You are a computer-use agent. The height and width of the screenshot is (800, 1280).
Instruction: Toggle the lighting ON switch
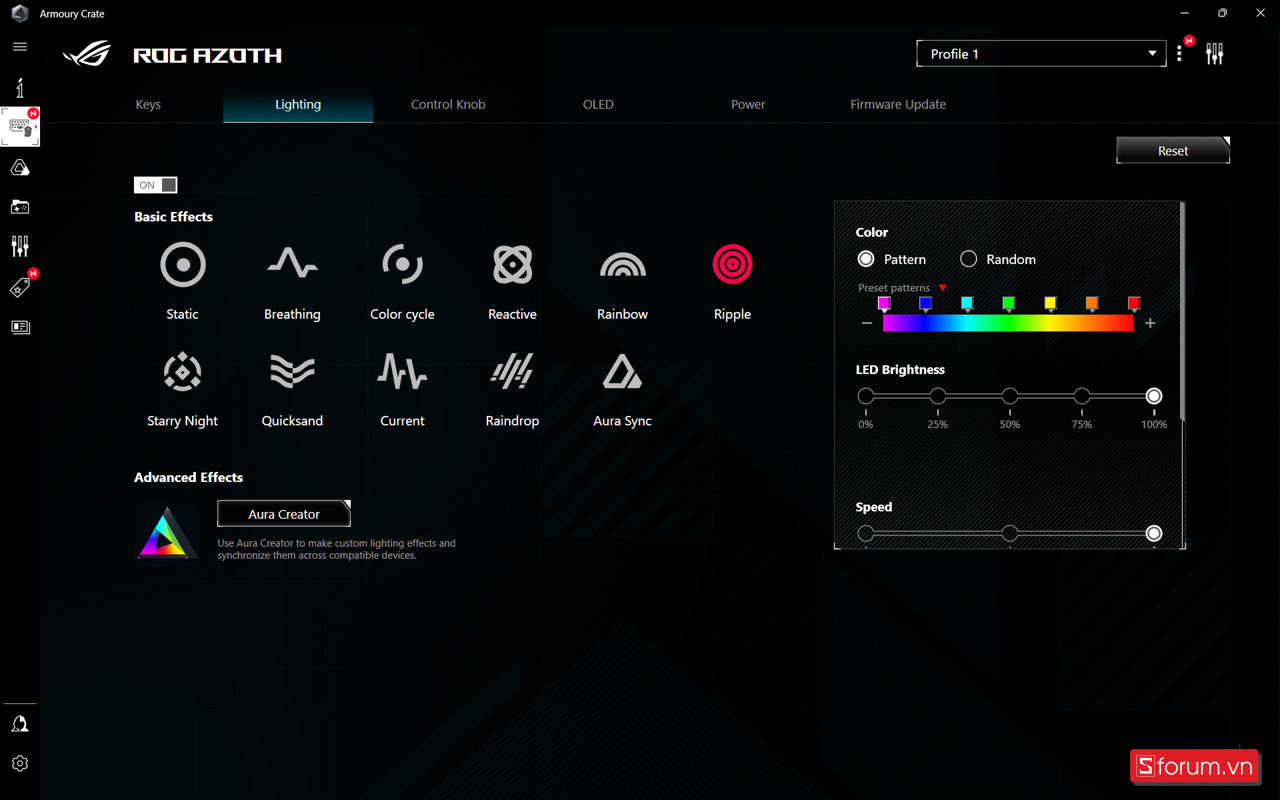coord(155,185)
